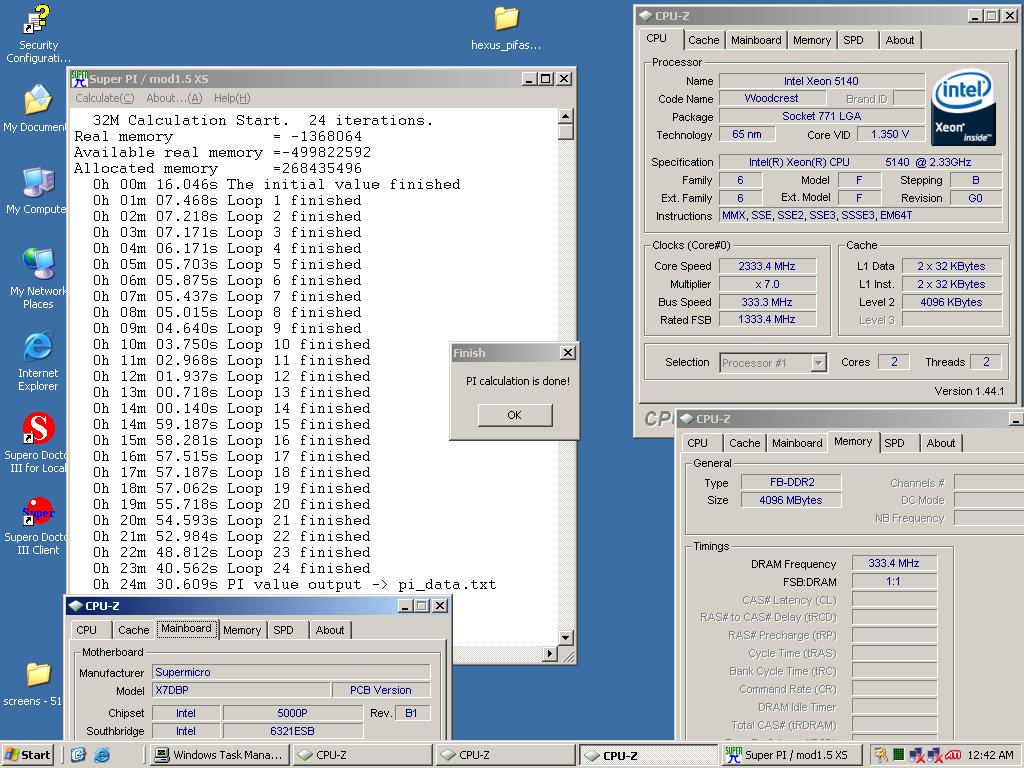Switch to Mainboard tab in top CPU-Z window
Screen dimensions: 1024x768
pos(756,40)
